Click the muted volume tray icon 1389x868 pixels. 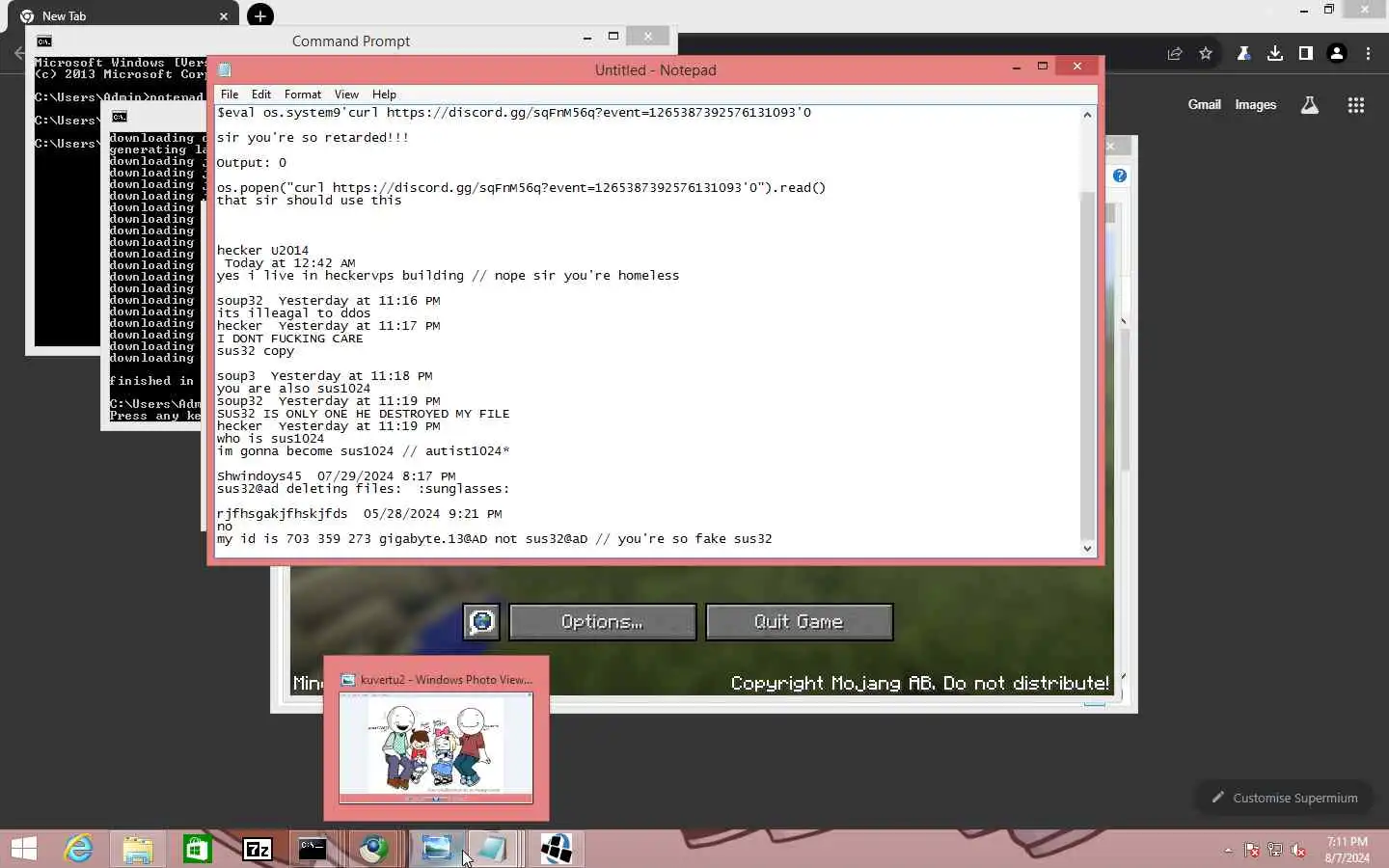click(x=1298, y=850)
